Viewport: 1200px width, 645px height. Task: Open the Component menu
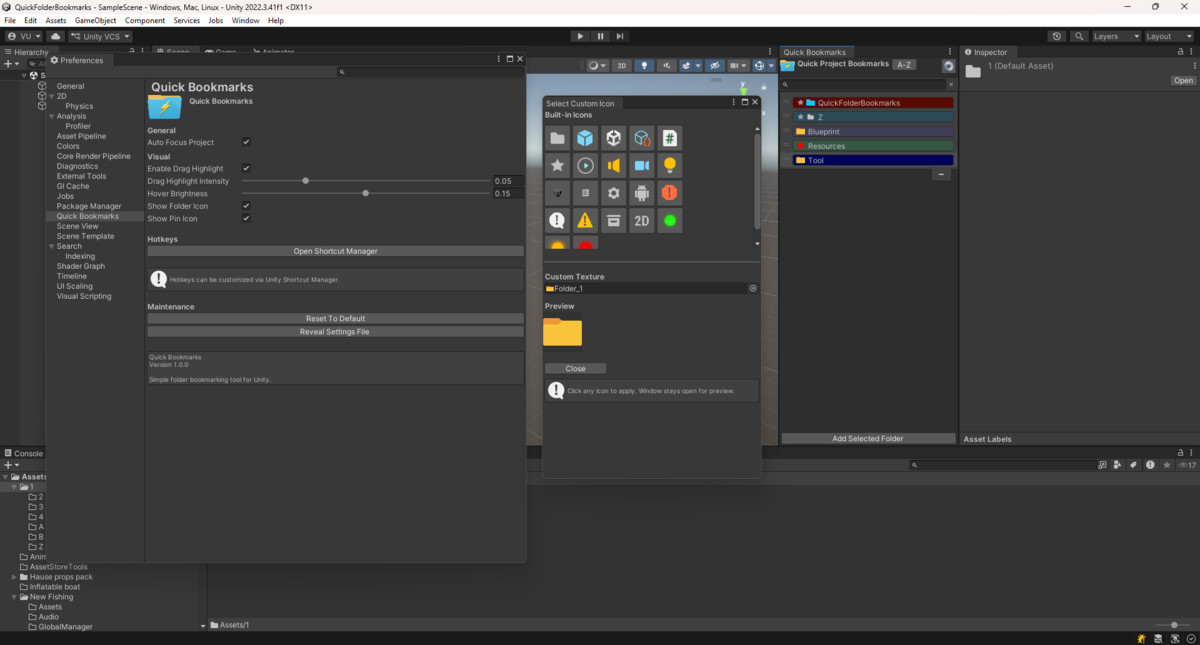pos(145,20)
